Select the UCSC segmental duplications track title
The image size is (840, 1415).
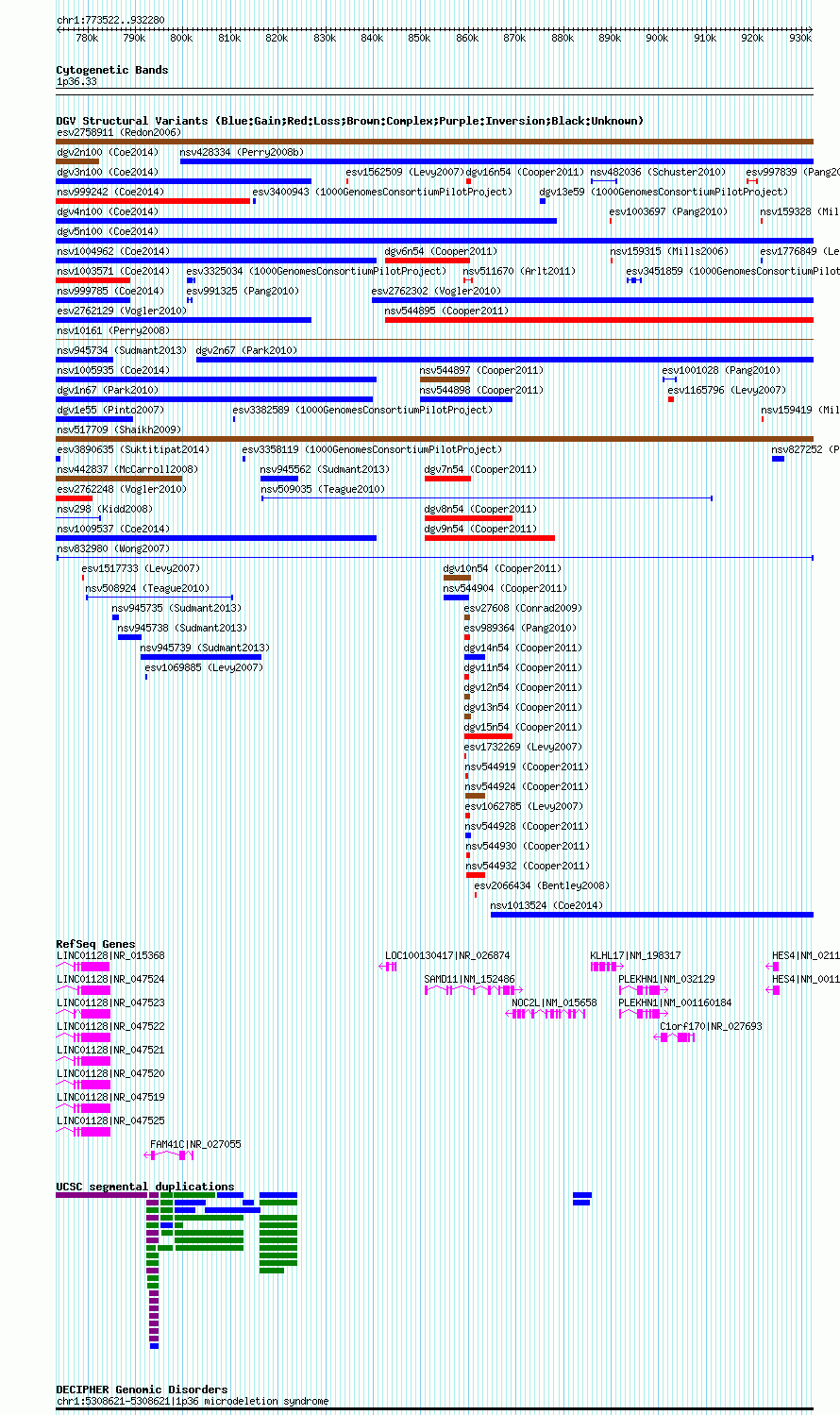pyautogui.click(x=145, y=1187)
